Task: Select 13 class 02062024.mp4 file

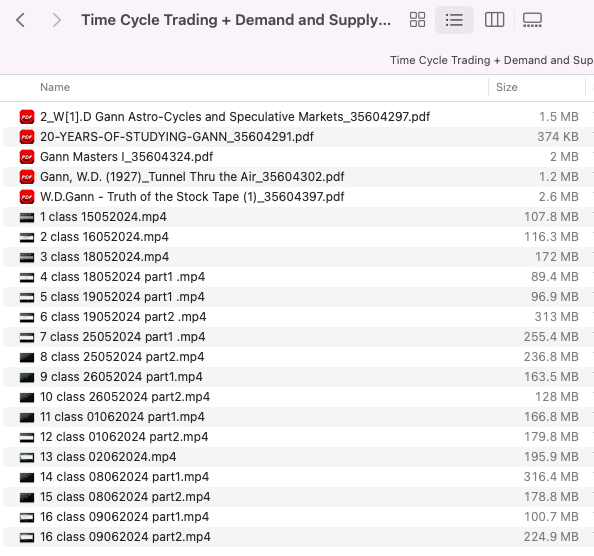Action: (x=298, y=457)
